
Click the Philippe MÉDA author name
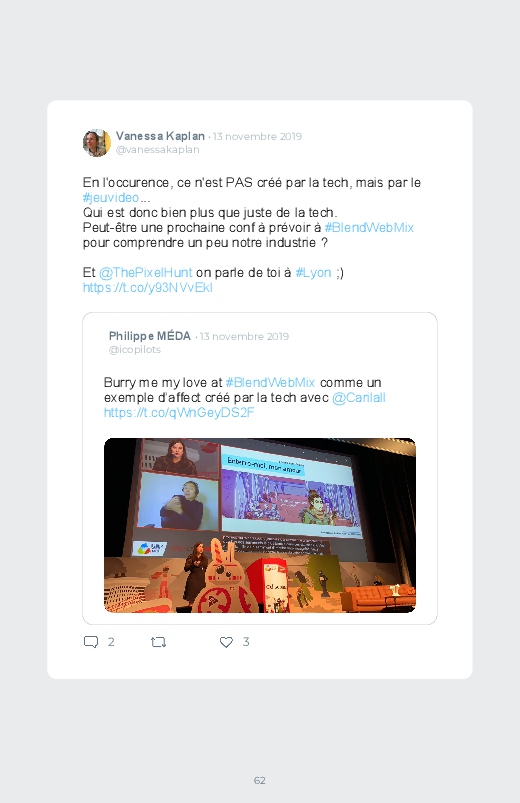point(150,336)
